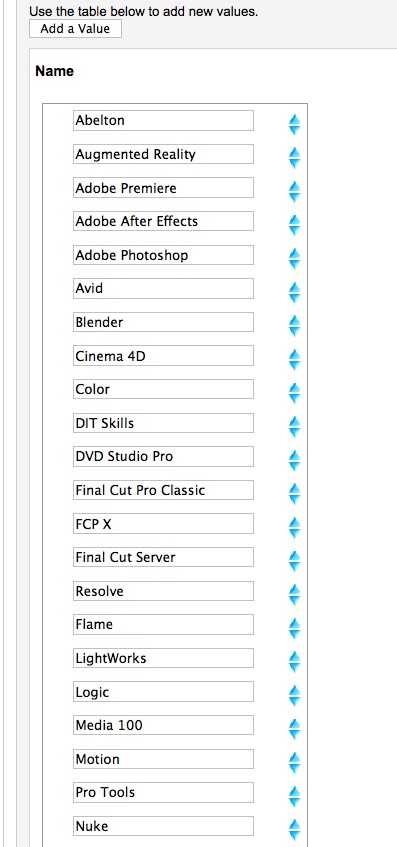Screen dimensions: 397x847
Task: Click the reorder arrows beside Flame
Action: 294,628
